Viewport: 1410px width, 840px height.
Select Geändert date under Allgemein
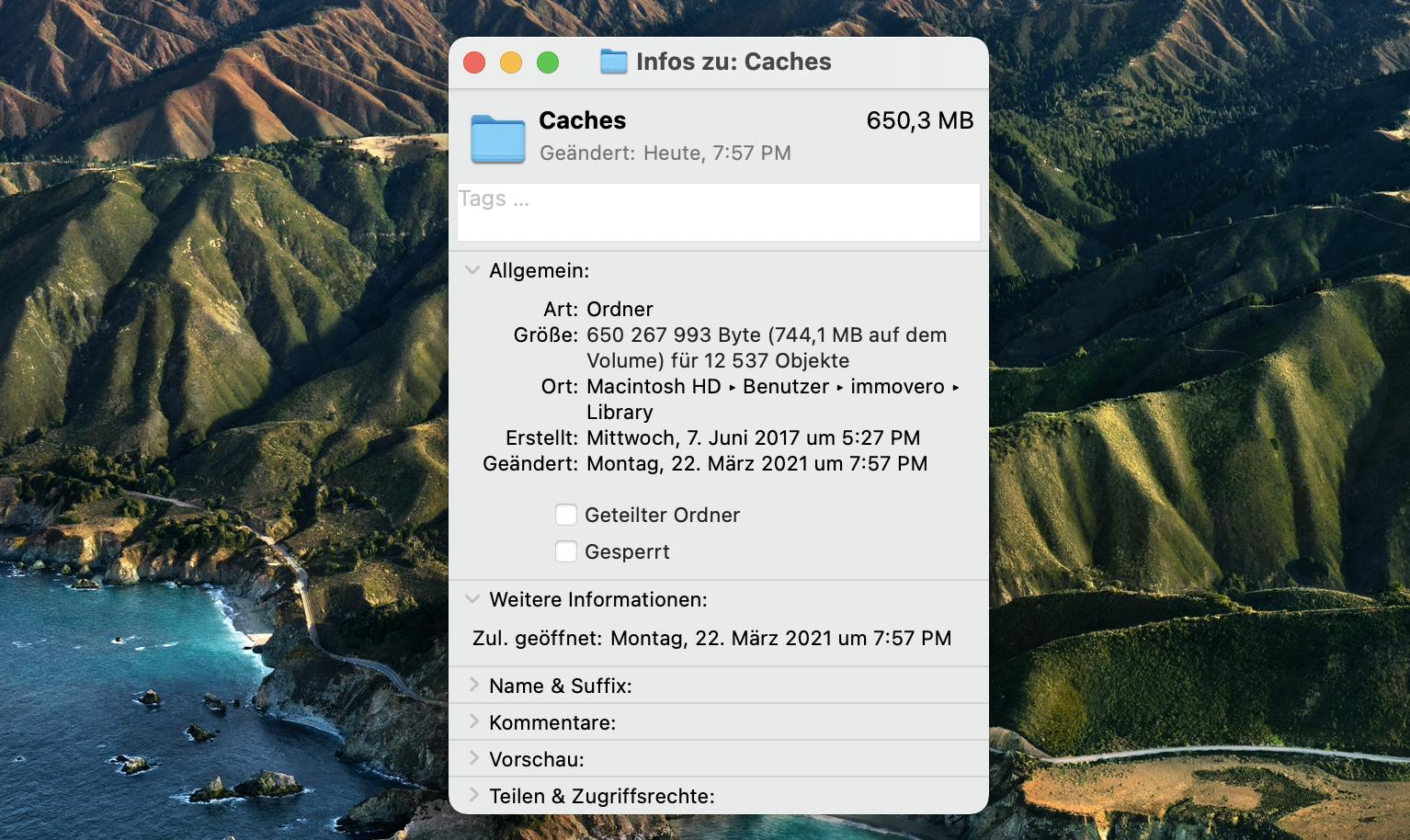point(756,463)
